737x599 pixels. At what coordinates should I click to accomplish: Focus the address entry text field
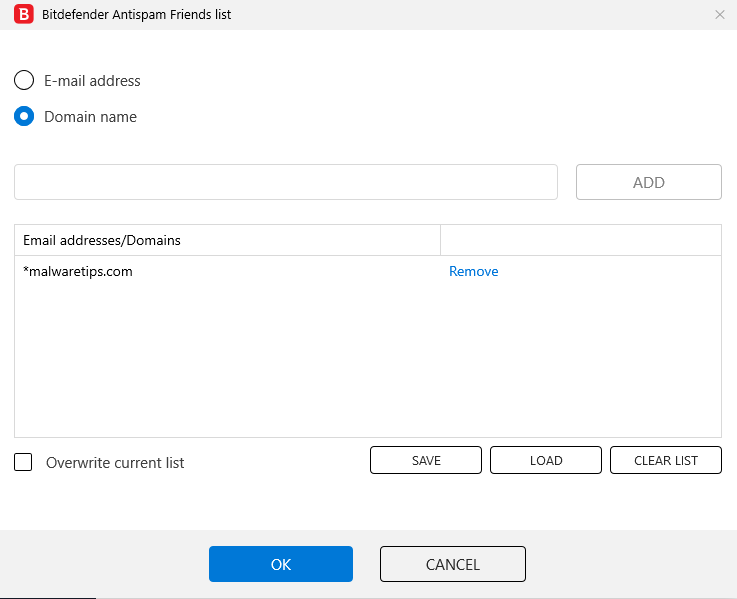point(285,182)
